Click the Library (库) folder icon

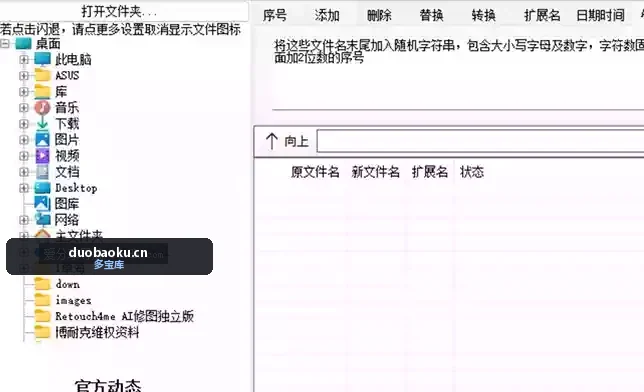(x=42, y=92)
